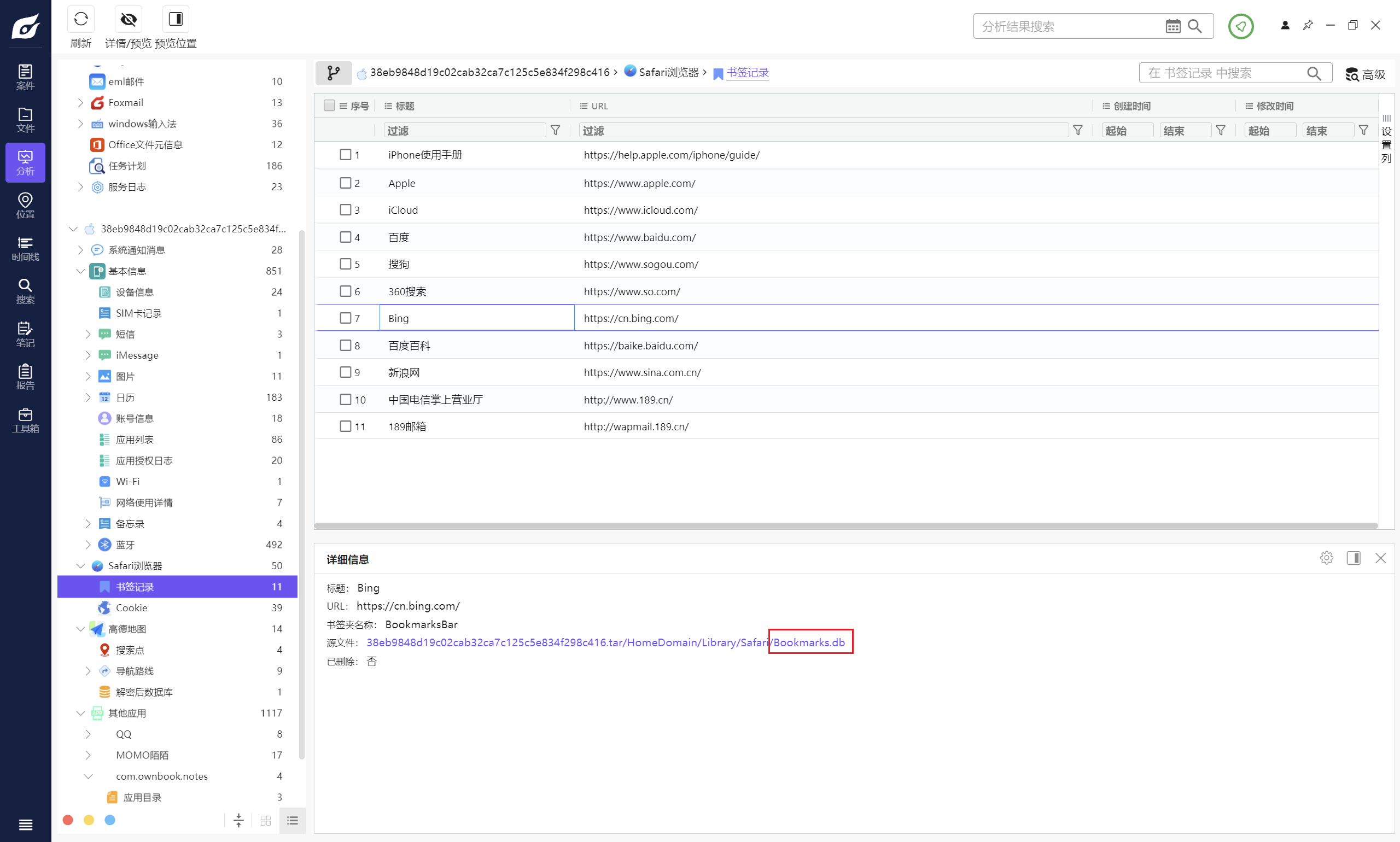This screenshot has width=1400, height=842.
Task: Toggle the 详情/预览 eye icon
Action: pyautogui.click(x=129, y=19)
